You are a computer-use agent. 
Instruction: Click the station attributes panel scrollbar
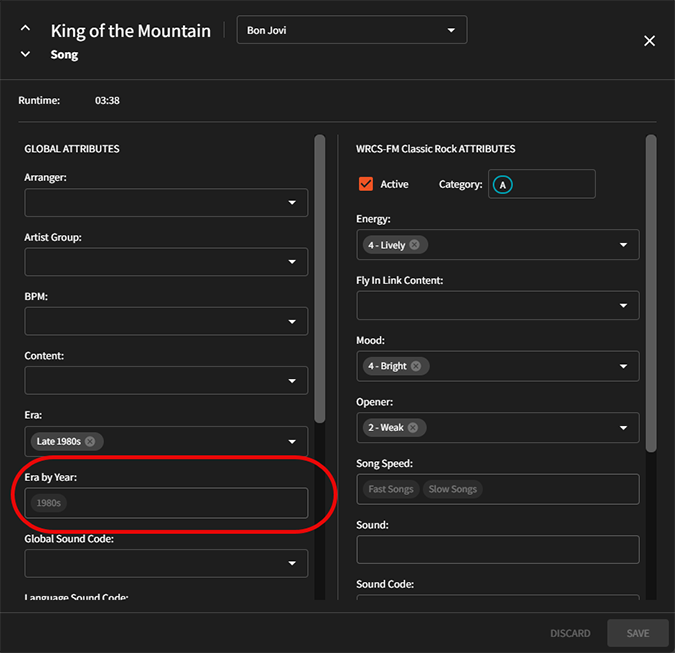[651, 293]
